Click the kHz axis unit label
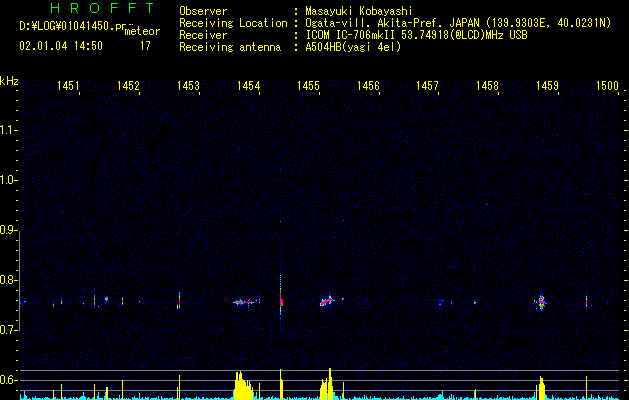Viewport: 629px width, 400px height. pyautogui.click(x=9, y=81)
